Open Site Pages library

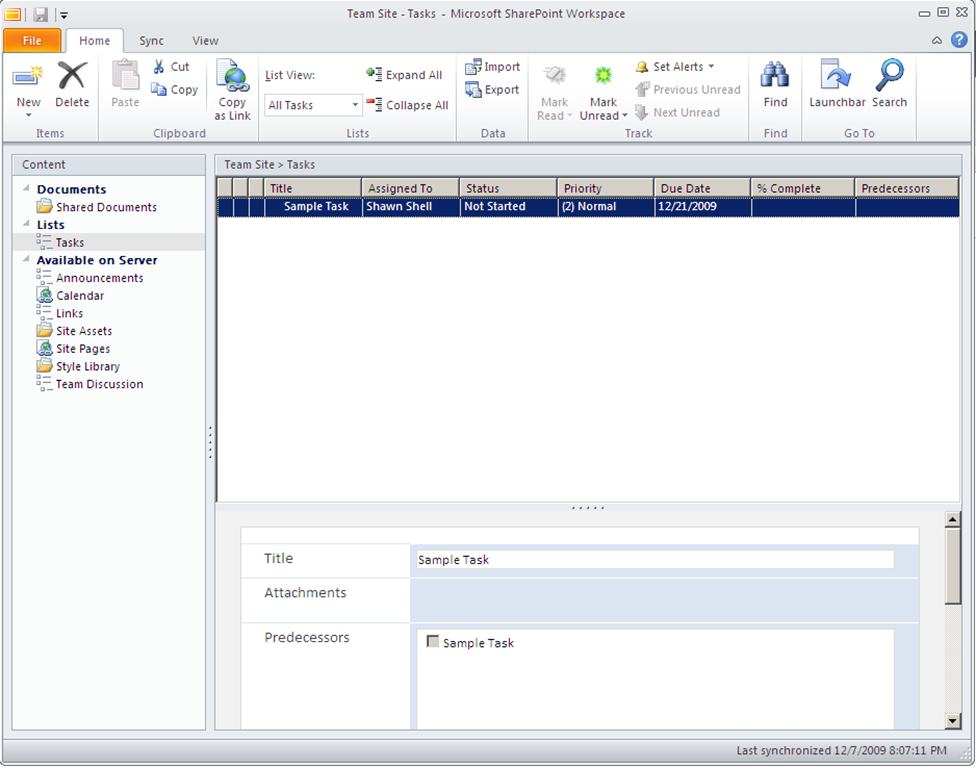73,349
